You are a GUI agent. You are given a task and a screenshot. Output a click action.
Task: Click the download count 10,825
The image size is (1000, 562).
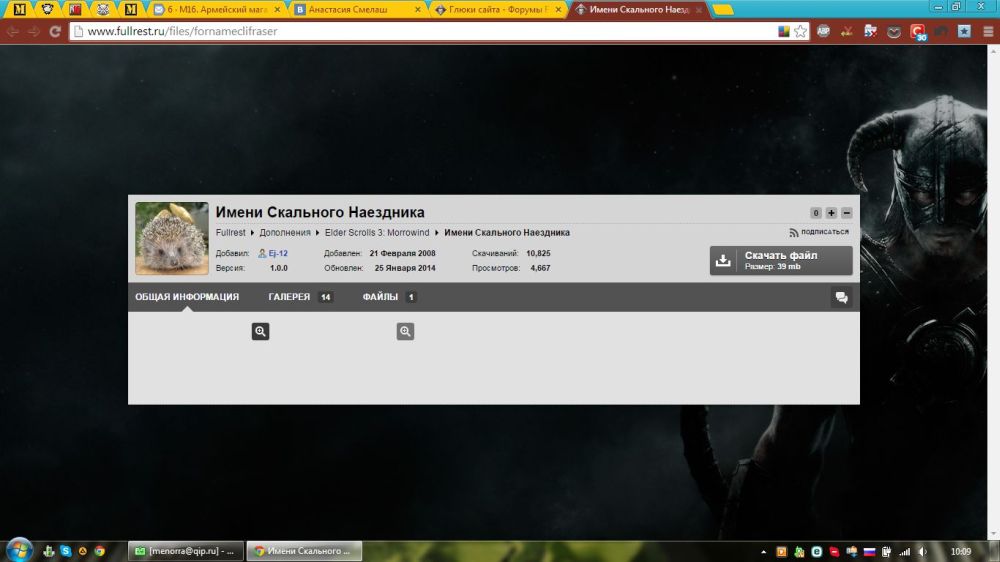[x=538, y=253]
